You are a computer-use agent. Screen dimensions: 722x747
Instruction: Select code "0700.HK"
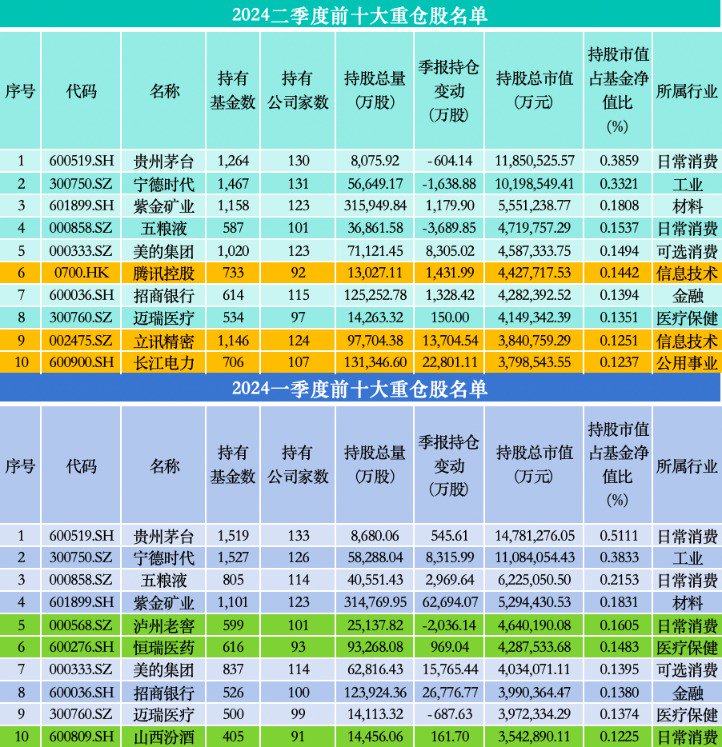coord(81,273)
